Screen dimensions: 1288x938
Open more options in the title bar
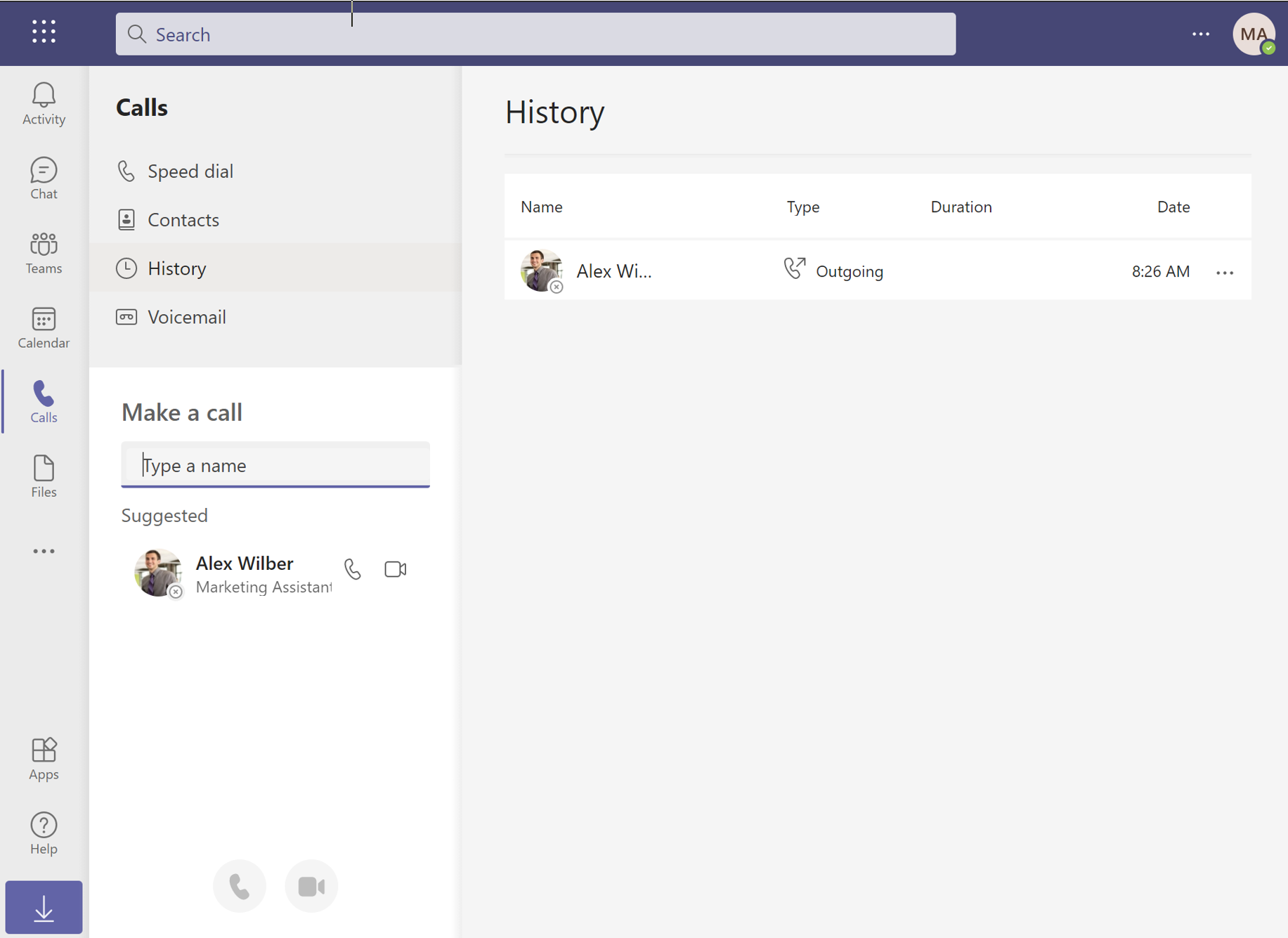click(1200, 34)
